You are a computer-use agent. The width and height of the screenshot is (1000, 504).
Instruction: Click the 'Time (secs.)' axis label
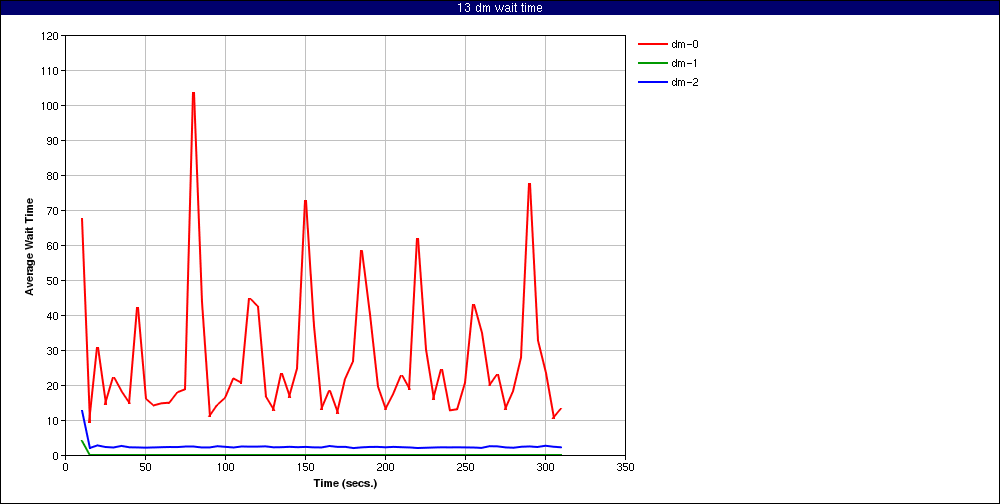pos(345,483)
